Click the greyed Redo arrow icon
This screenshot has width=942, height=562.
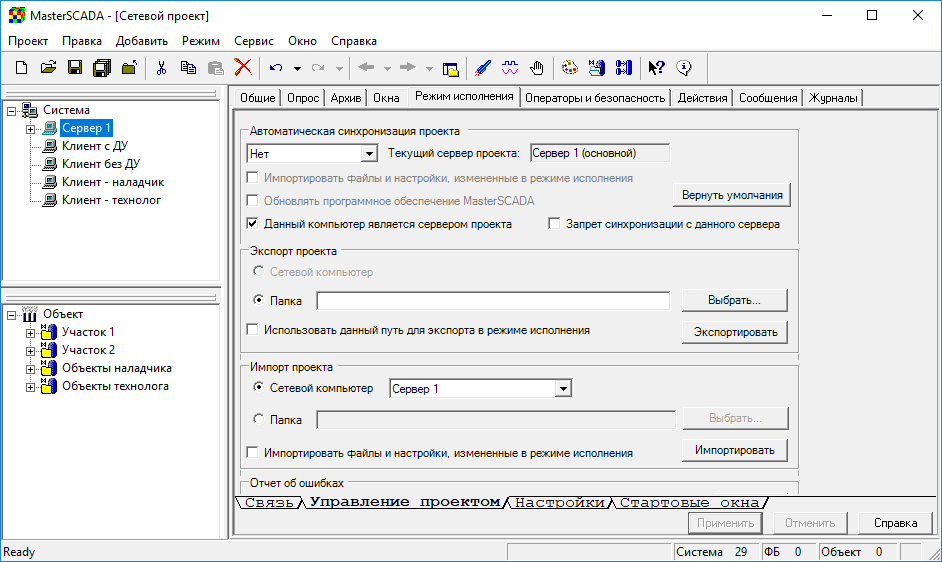318,68
